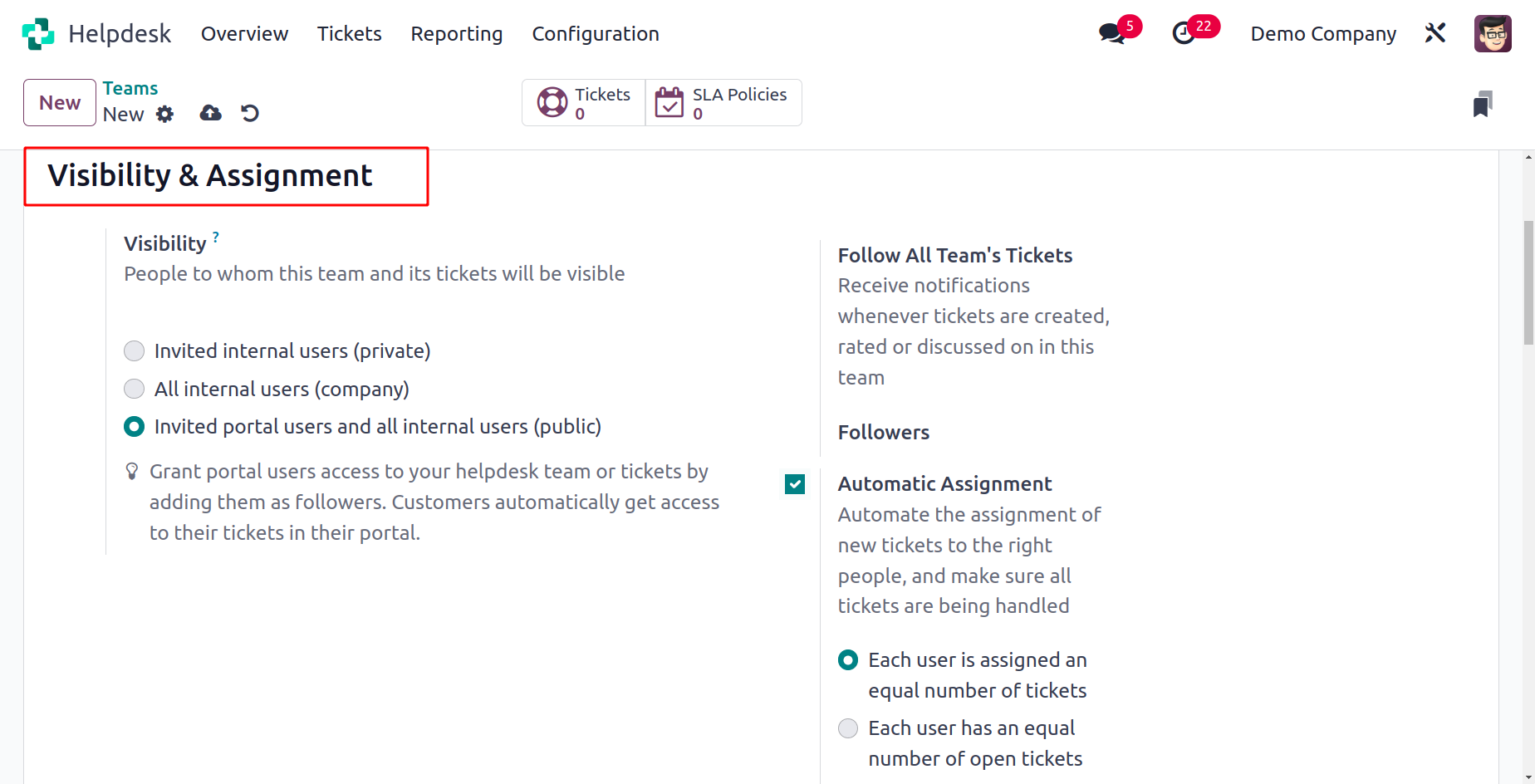Image resolution: width=1535 pixels, height=784 pixels.
Task: Open the Demo Company switcher
Action: (x=1323, y=34)
